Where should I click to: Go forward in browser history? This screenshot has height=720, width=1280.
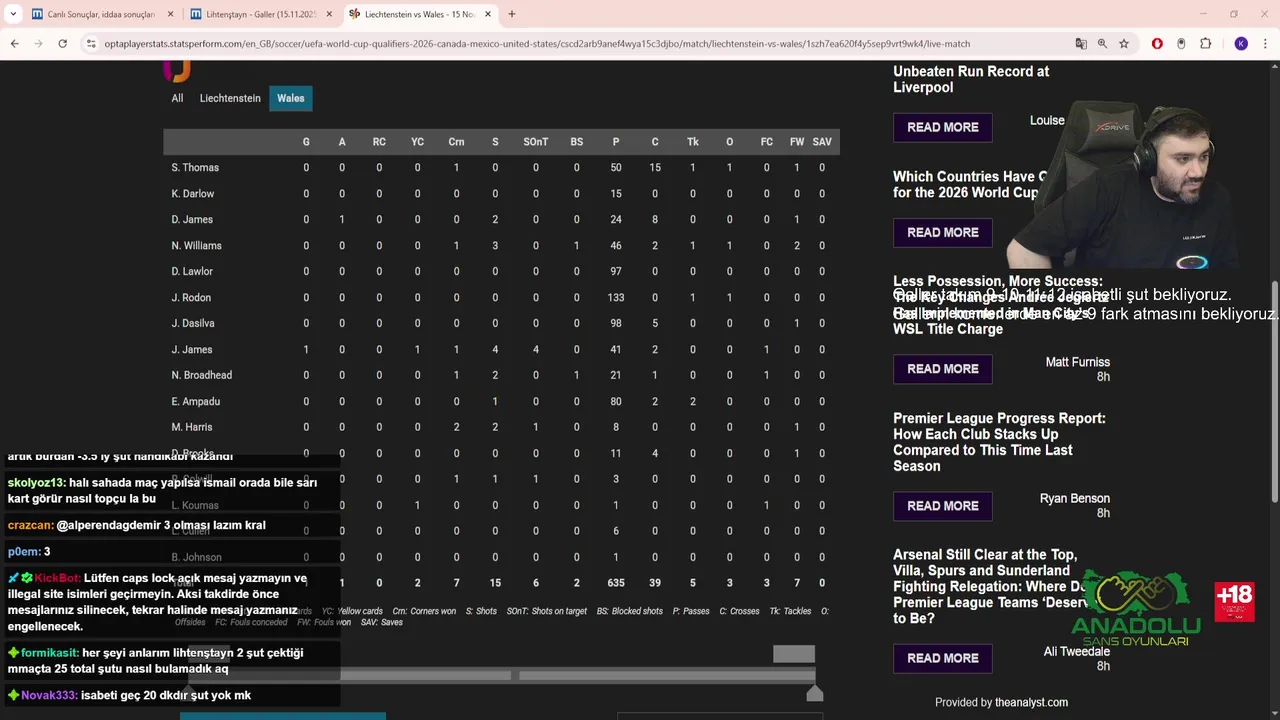(x=38, y=44)
